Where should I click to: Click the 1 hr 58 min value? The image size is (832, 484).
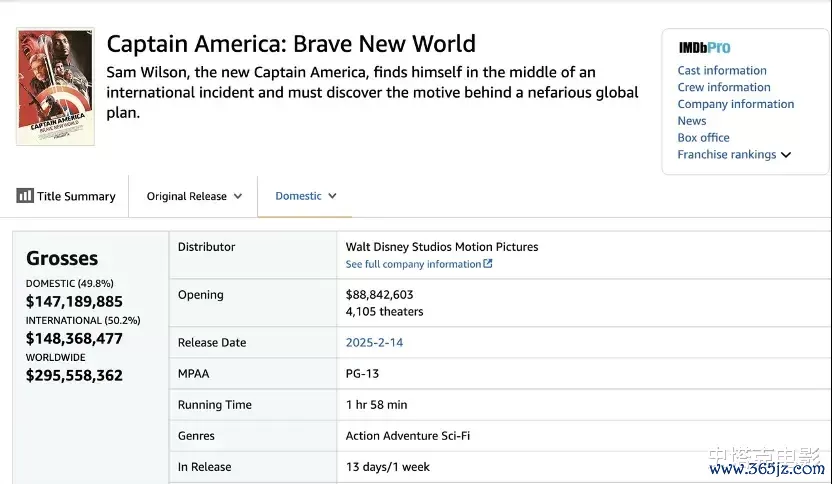click(377, 405)
